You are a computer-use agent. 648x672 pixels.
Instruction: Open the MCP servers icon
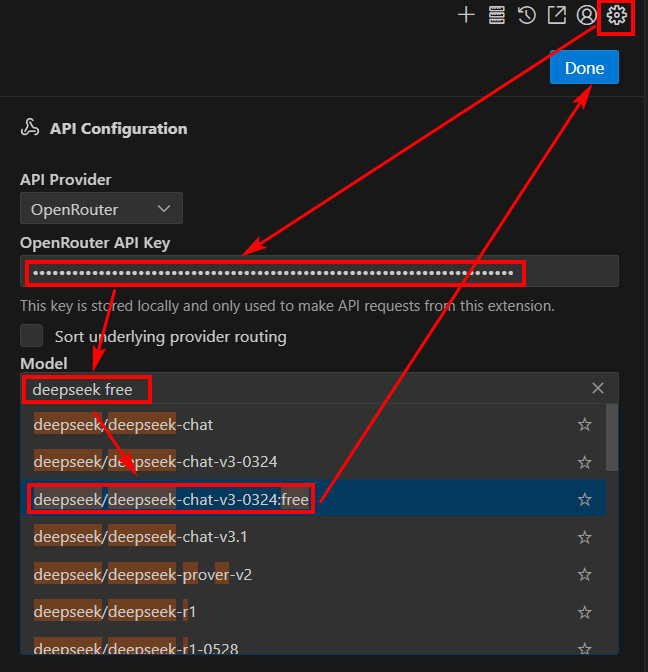496,15
